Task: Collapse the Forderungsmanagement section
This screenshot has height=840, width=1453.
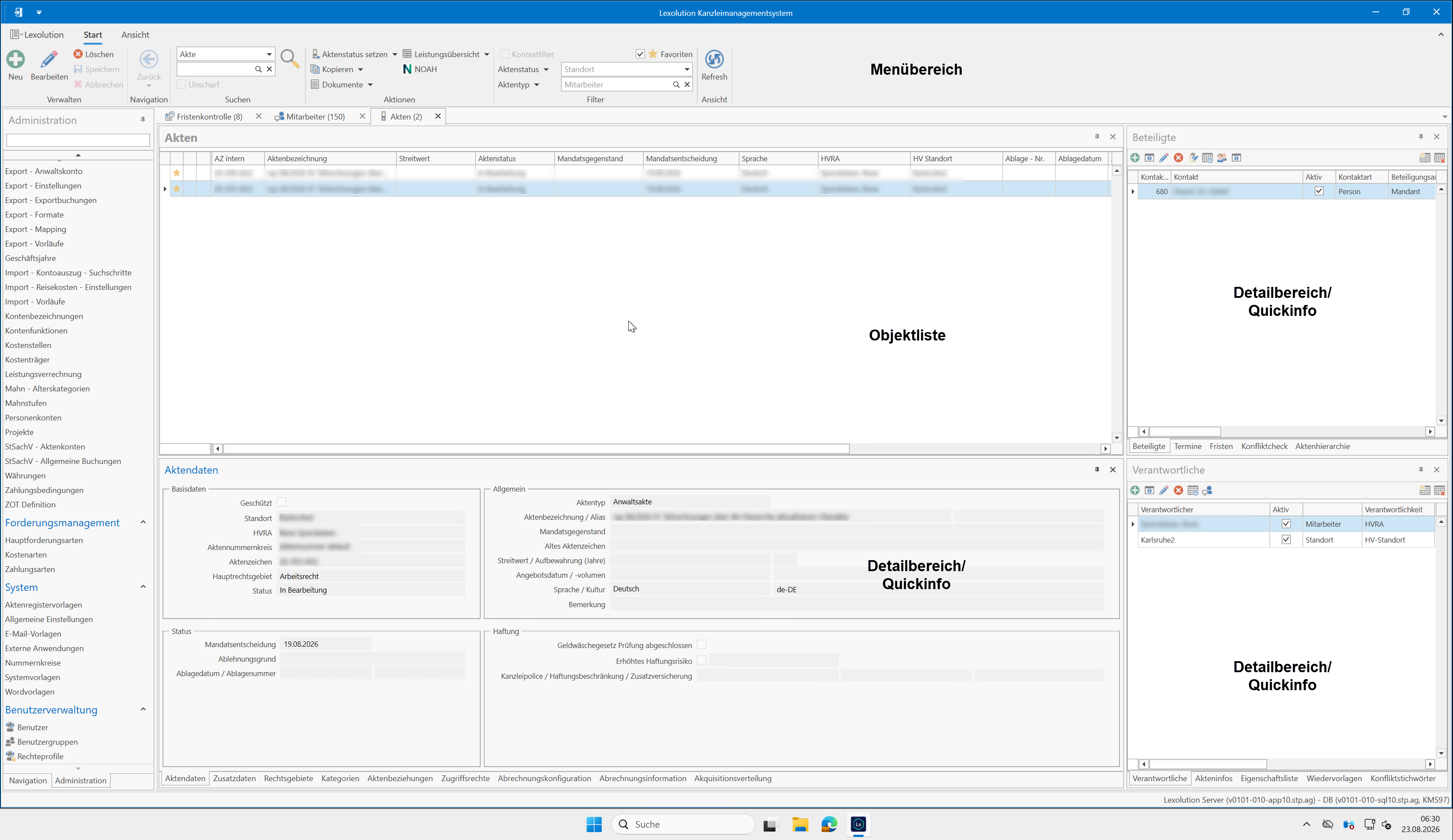Action: (143, 522)
